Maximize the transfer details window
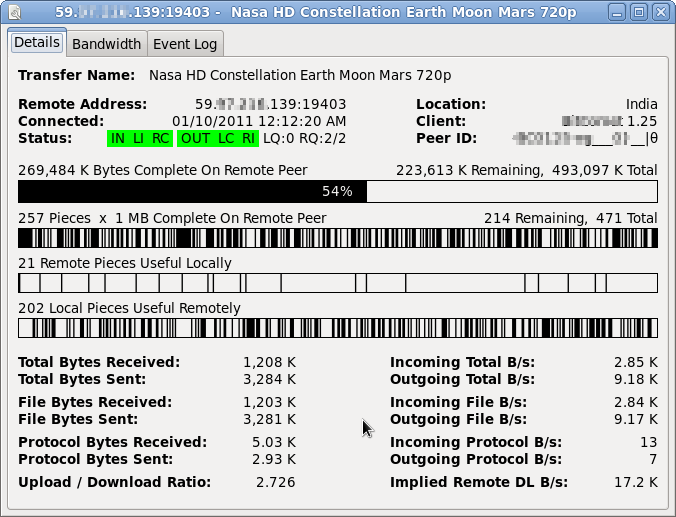The width and height of the screenshot is (676, 517). tap(639, 12)
